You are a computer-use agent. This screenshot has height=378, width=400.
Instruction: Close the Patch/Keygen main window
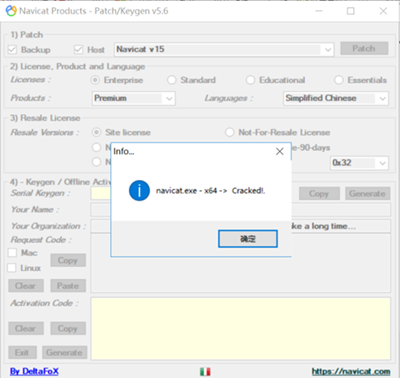(x=383, y=11)
